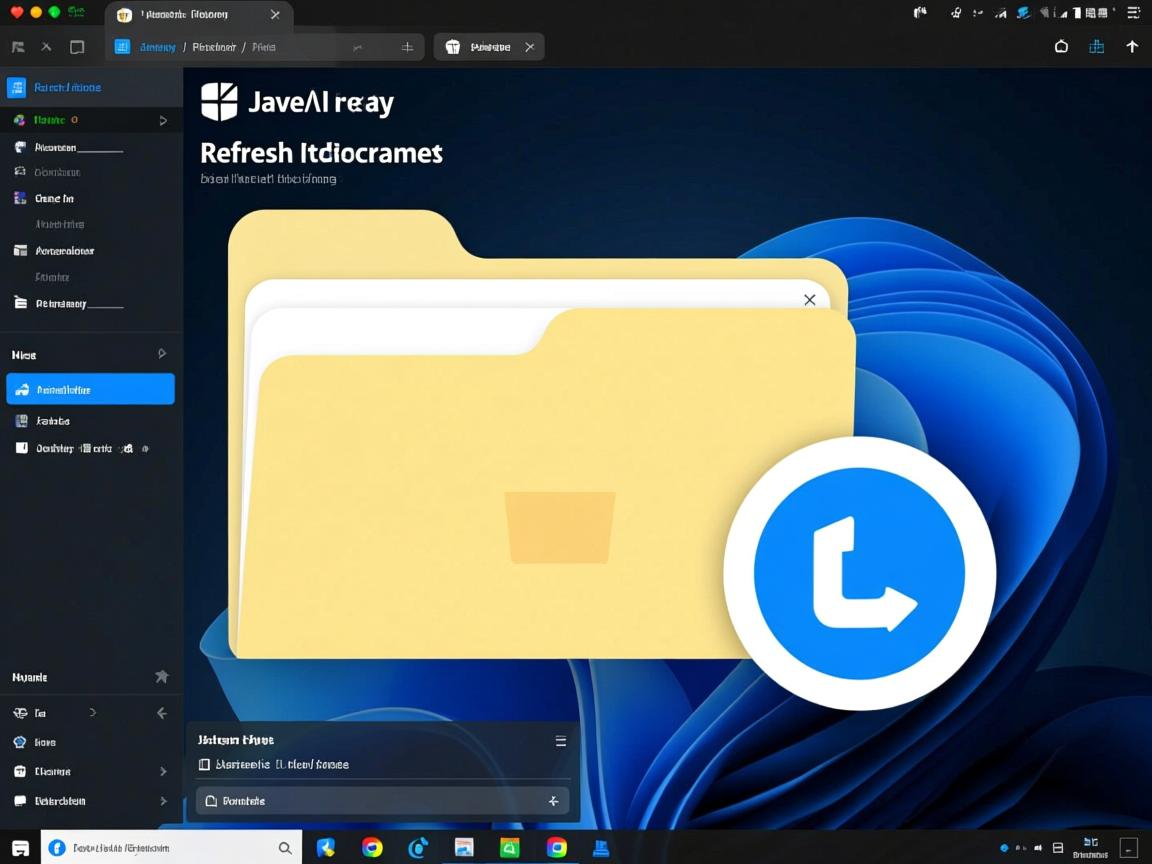This screenshot has height=864, width=1152.
Task: Open the Edge browser from the taskbar
Action: coord(418,848)
